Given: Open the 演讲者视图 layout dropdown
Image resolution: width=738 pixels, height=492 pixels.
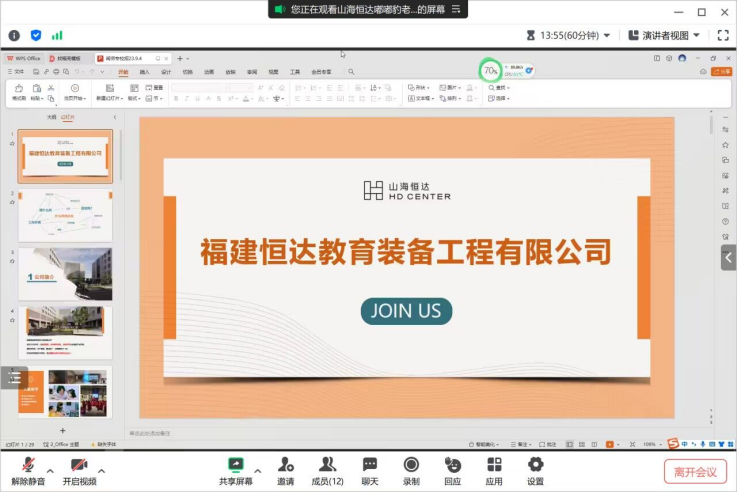Looking at the screenshot, I should (x=664, y=35).
